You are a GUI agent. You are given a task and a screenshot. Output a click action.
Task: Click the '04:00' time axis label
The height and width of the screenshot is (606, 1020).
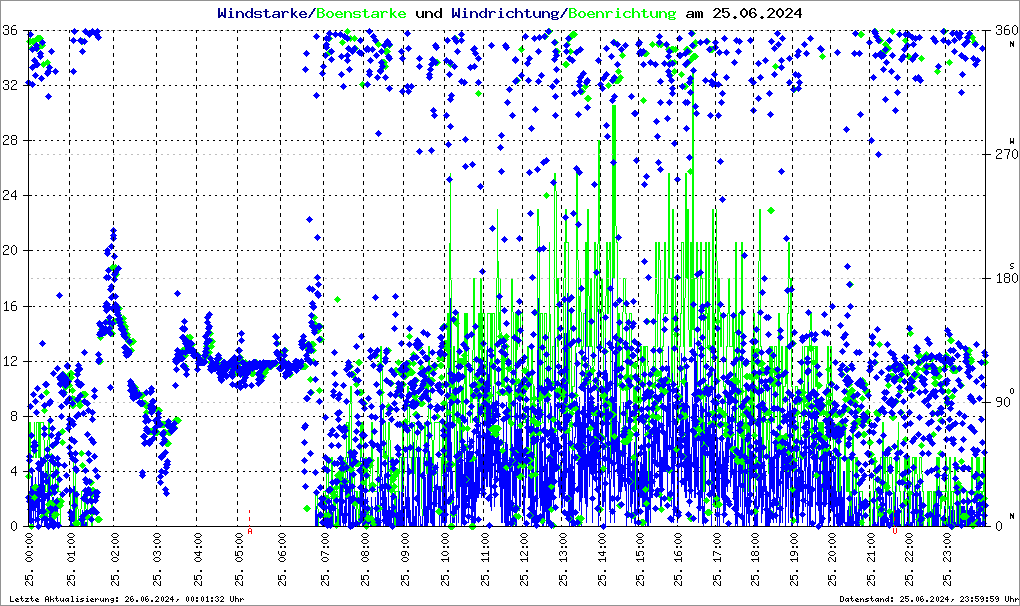198,548
